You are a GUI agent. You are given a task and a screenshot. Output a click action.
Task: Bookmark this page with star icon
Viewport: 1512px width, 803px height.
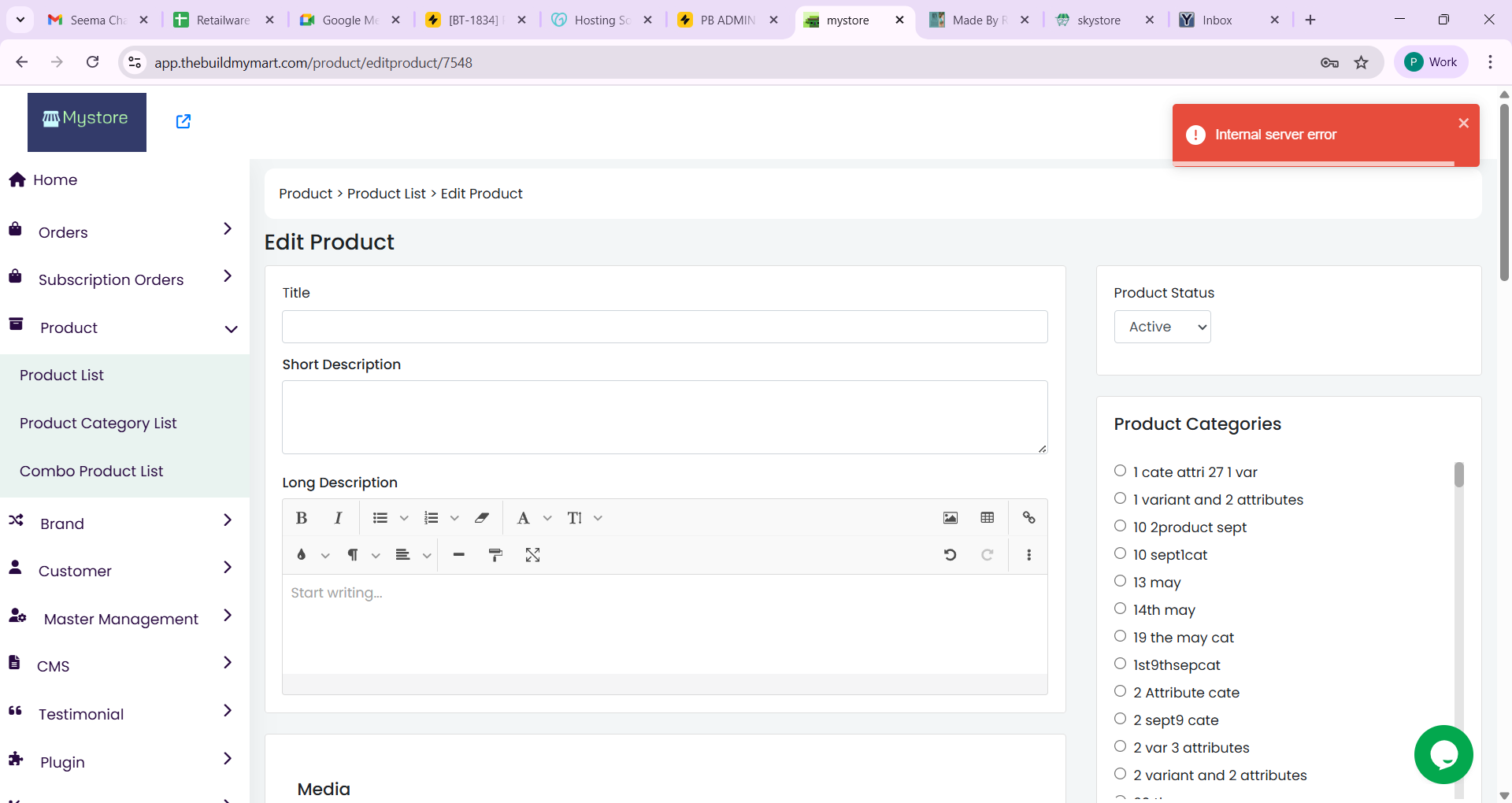click(x=1362, y=62)
